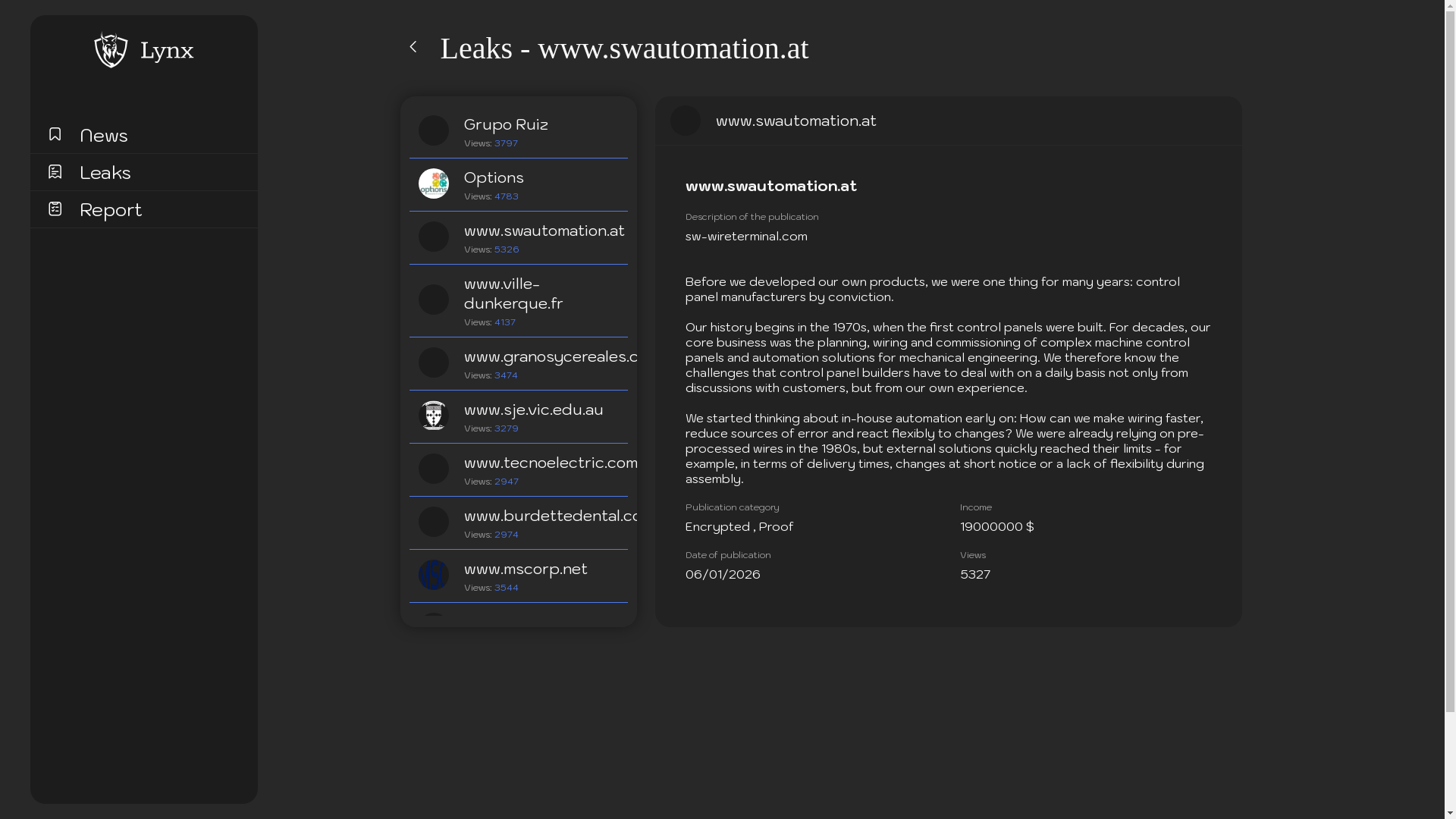Open the Leaks menu item
Screen dimensions: 1456x819
point(105,173)
